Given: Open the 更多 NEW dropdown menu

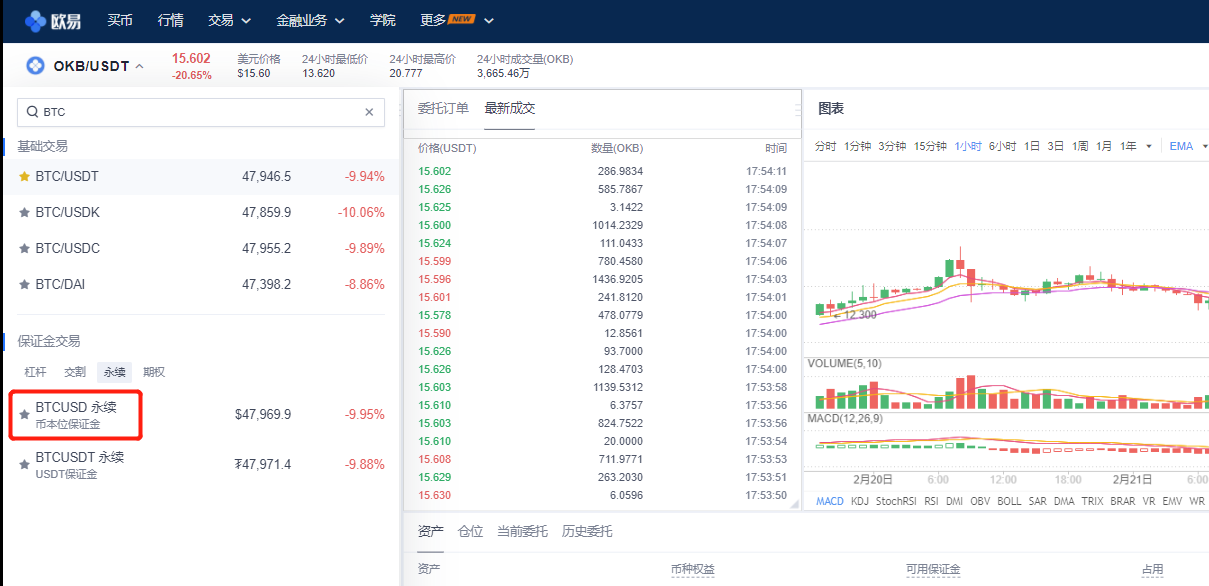Looking at the screenshot, I should [x=457, y=20].
